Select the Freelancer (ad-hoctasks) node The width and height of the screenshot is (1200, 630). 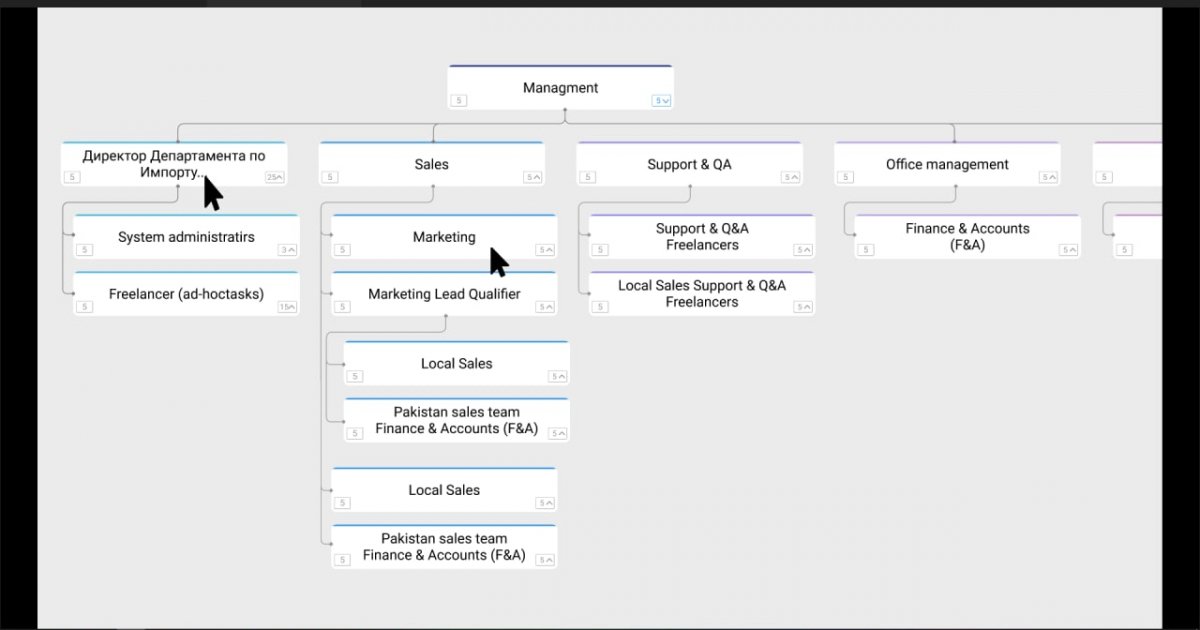click(186, 294)
